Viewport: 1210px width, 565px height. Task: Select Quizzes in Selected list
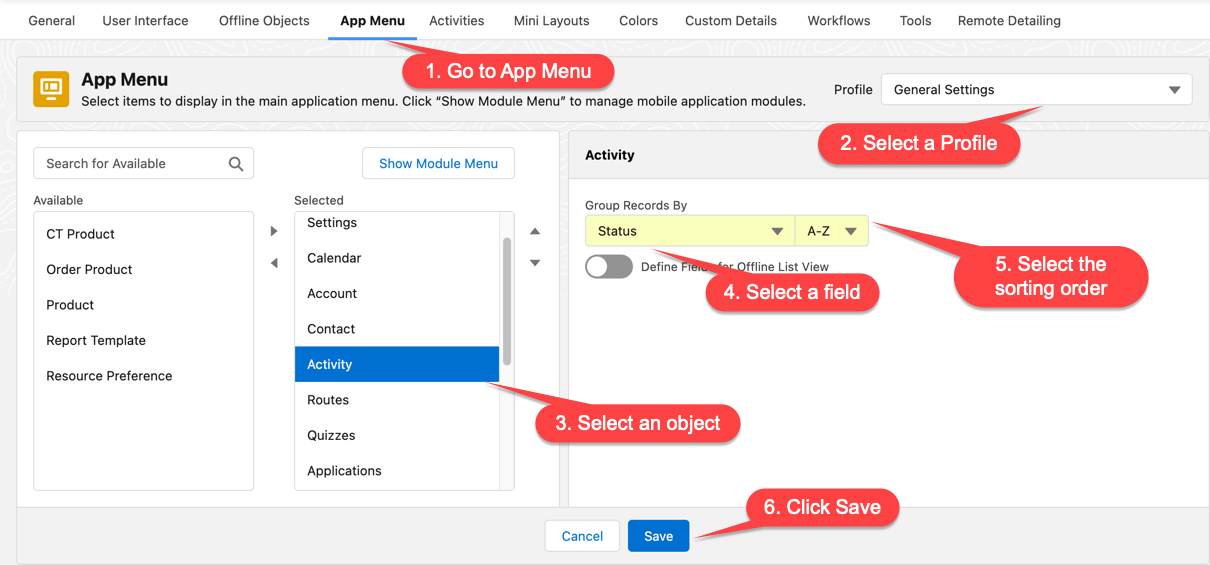point(397,436)
